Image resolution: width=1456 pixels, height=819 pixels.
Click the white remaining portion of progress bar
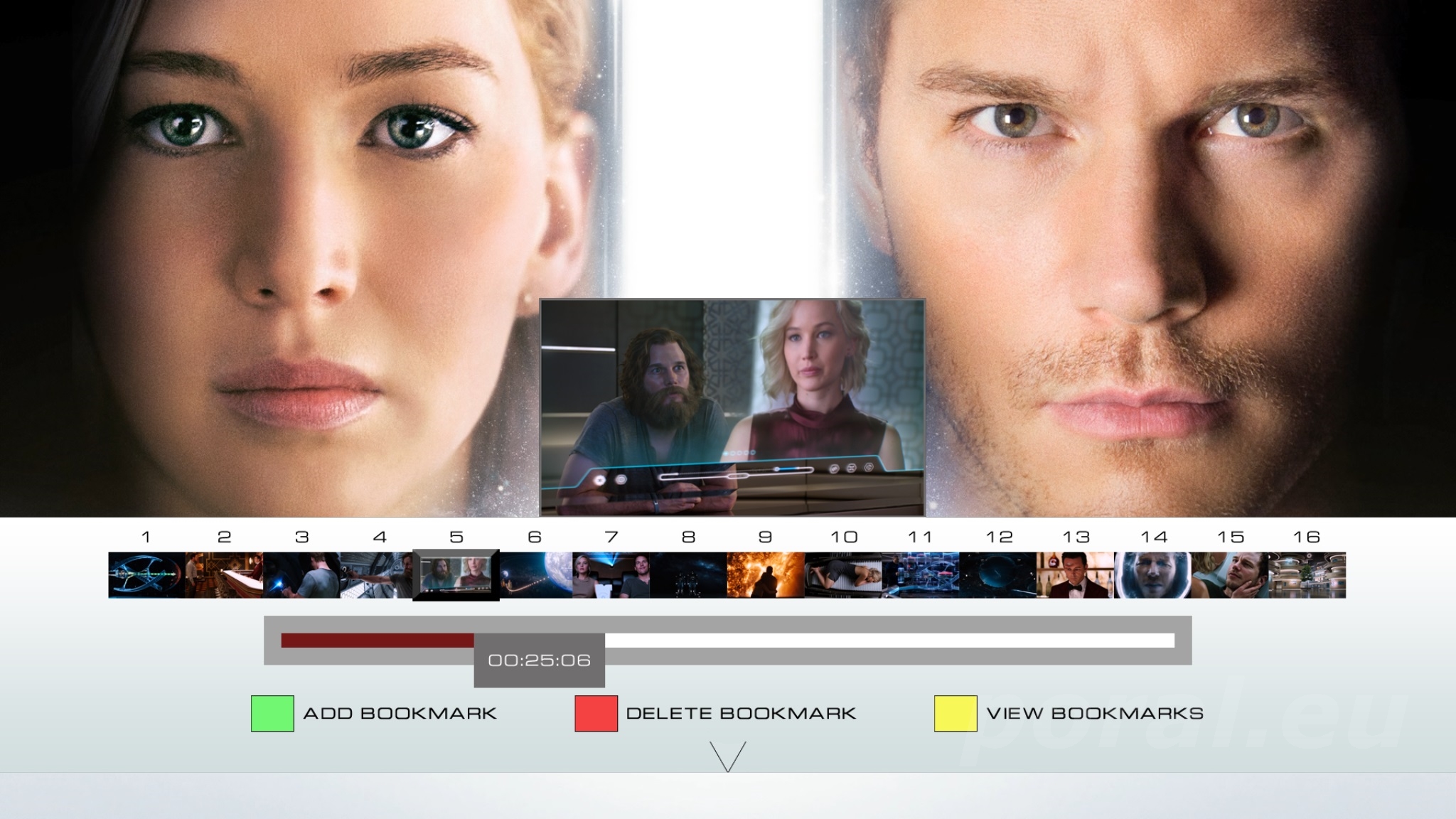pos(889,641)
